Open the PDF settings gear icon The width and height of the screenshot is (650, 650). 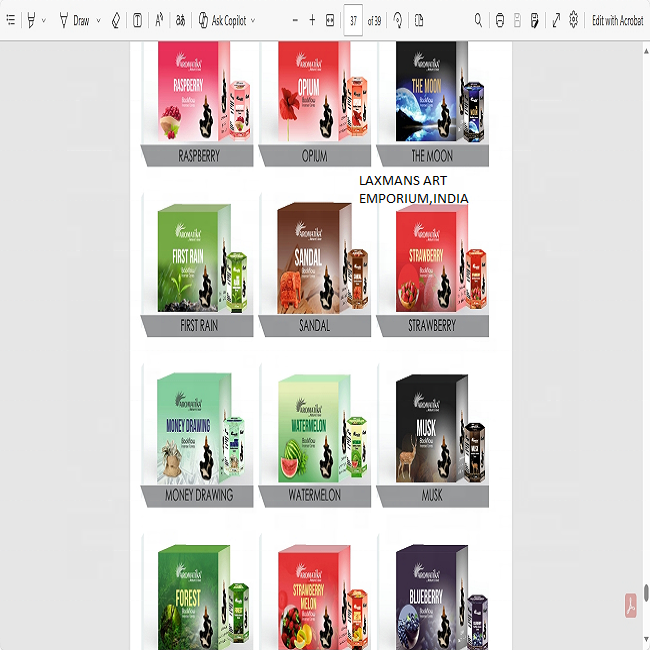pos(573,19)
